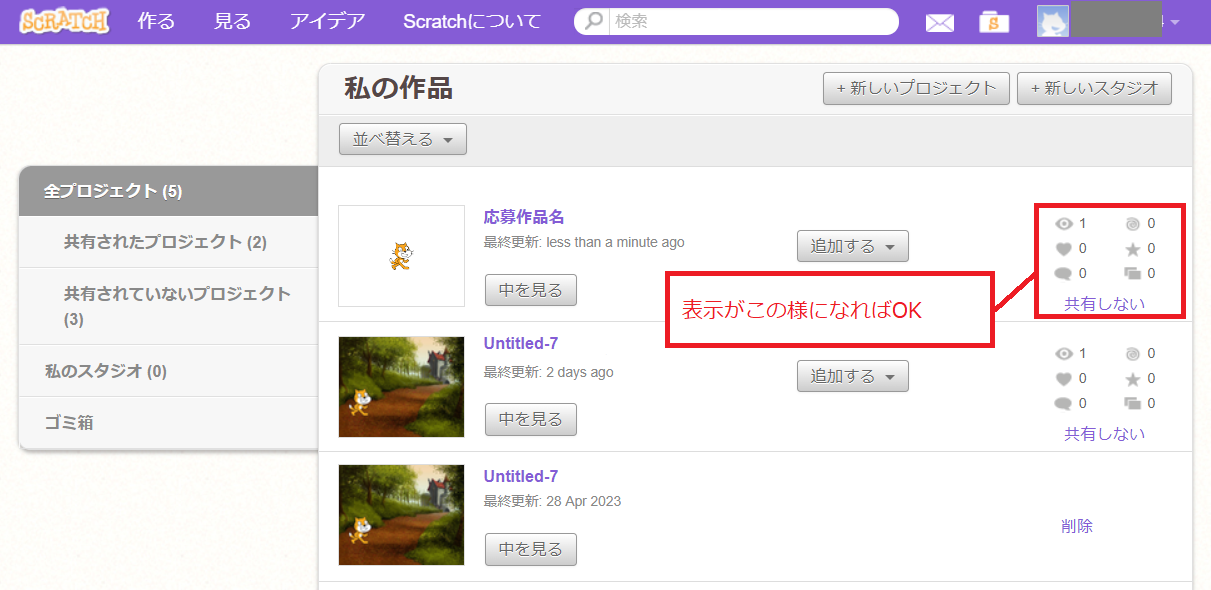1211x590 pixels.
Task: Open 追加する dropdown for 応募作品名
Action: 852,246
